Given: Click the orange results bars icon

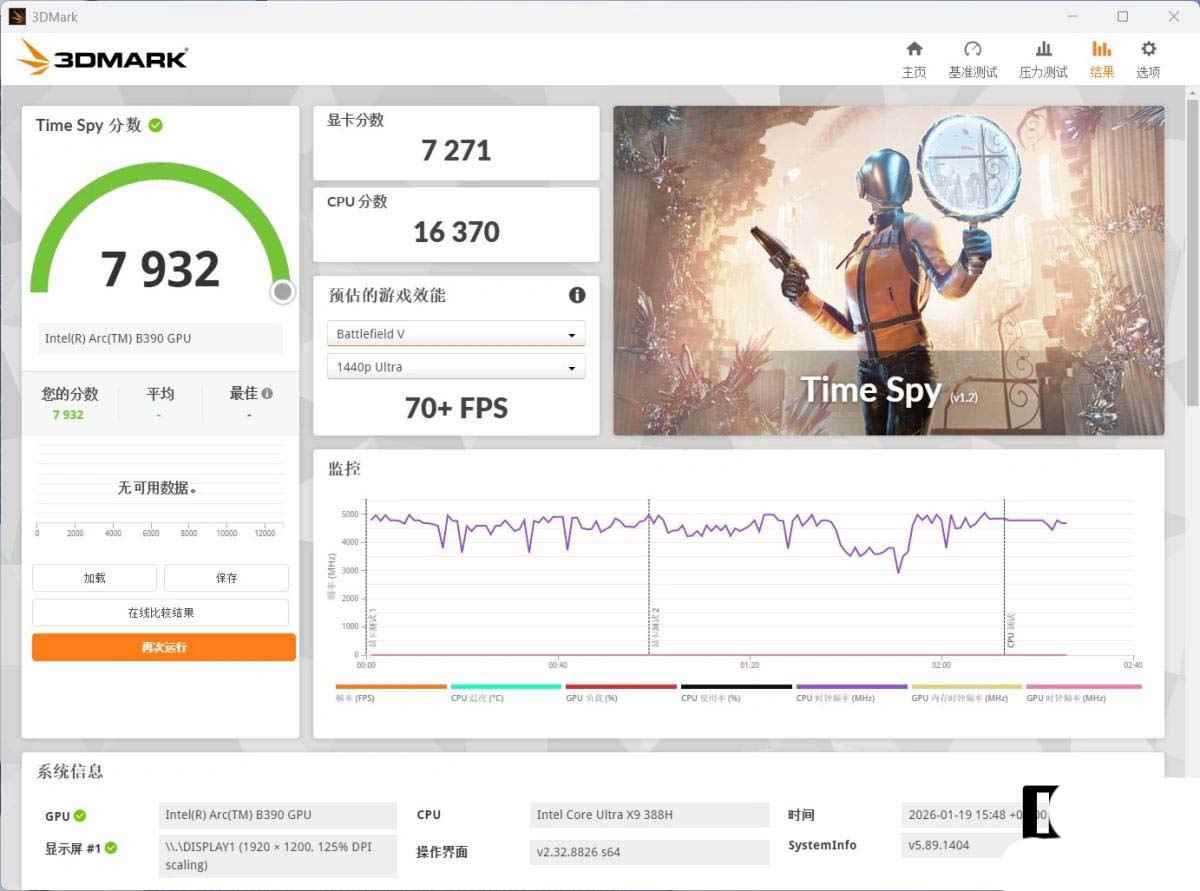Looking at the screenshot, I should pyautogui.click(x=1101, y=49).
